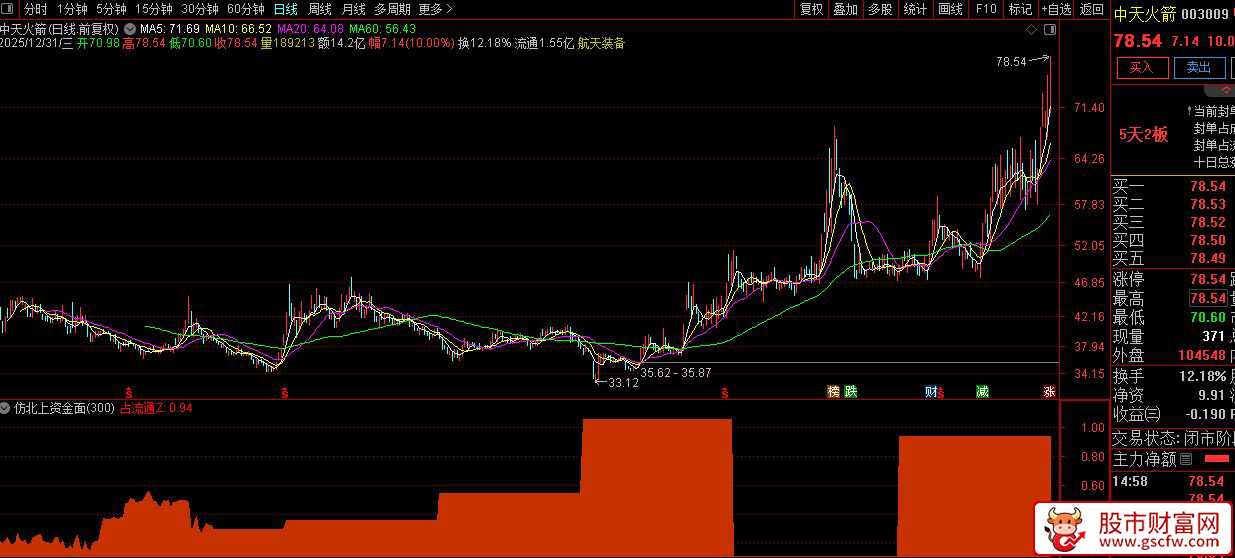The width and height of the screenshot is (1235, 558).
Task: Click the MA5: 71.69 label
Action: [169, 29]
